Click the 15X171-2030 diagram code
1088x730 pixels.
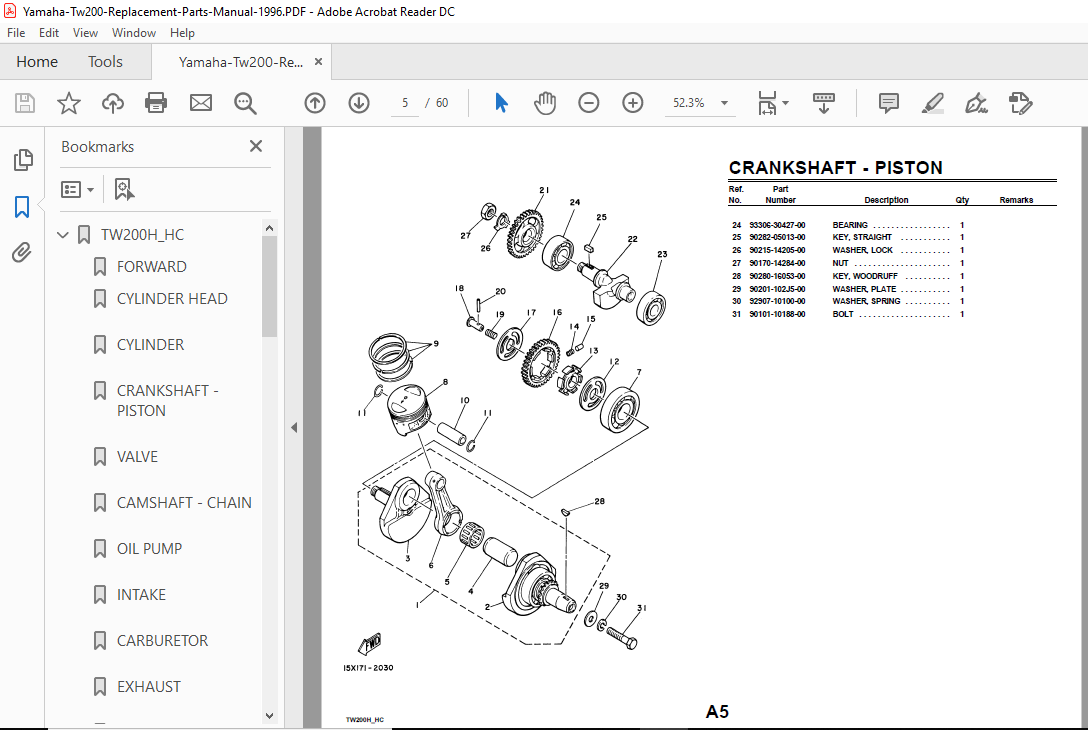pyautogui.click(x=368, y=668)
